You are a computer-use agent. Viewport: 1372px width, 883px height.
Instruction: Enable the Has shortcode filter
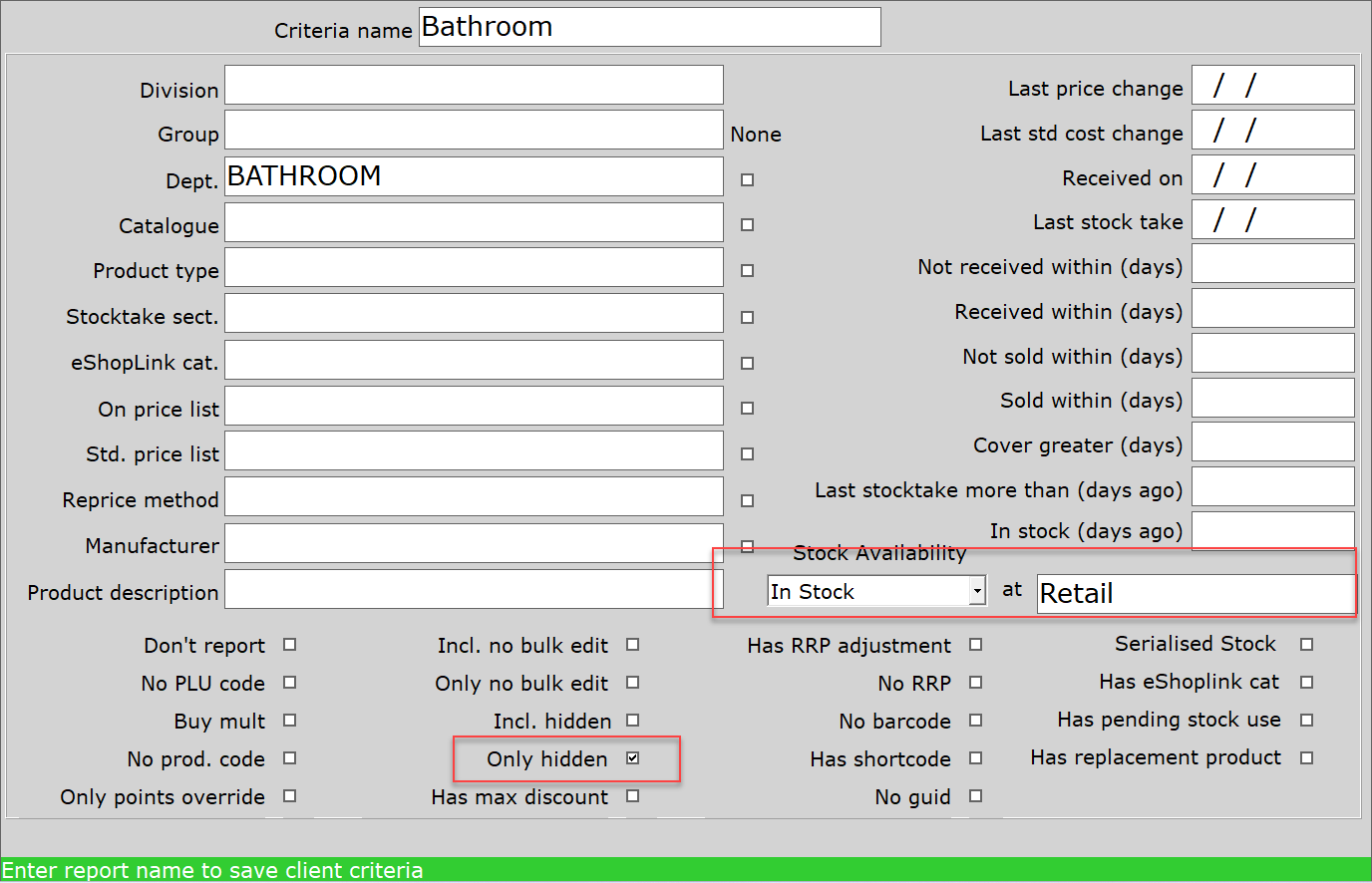[975, 758]
